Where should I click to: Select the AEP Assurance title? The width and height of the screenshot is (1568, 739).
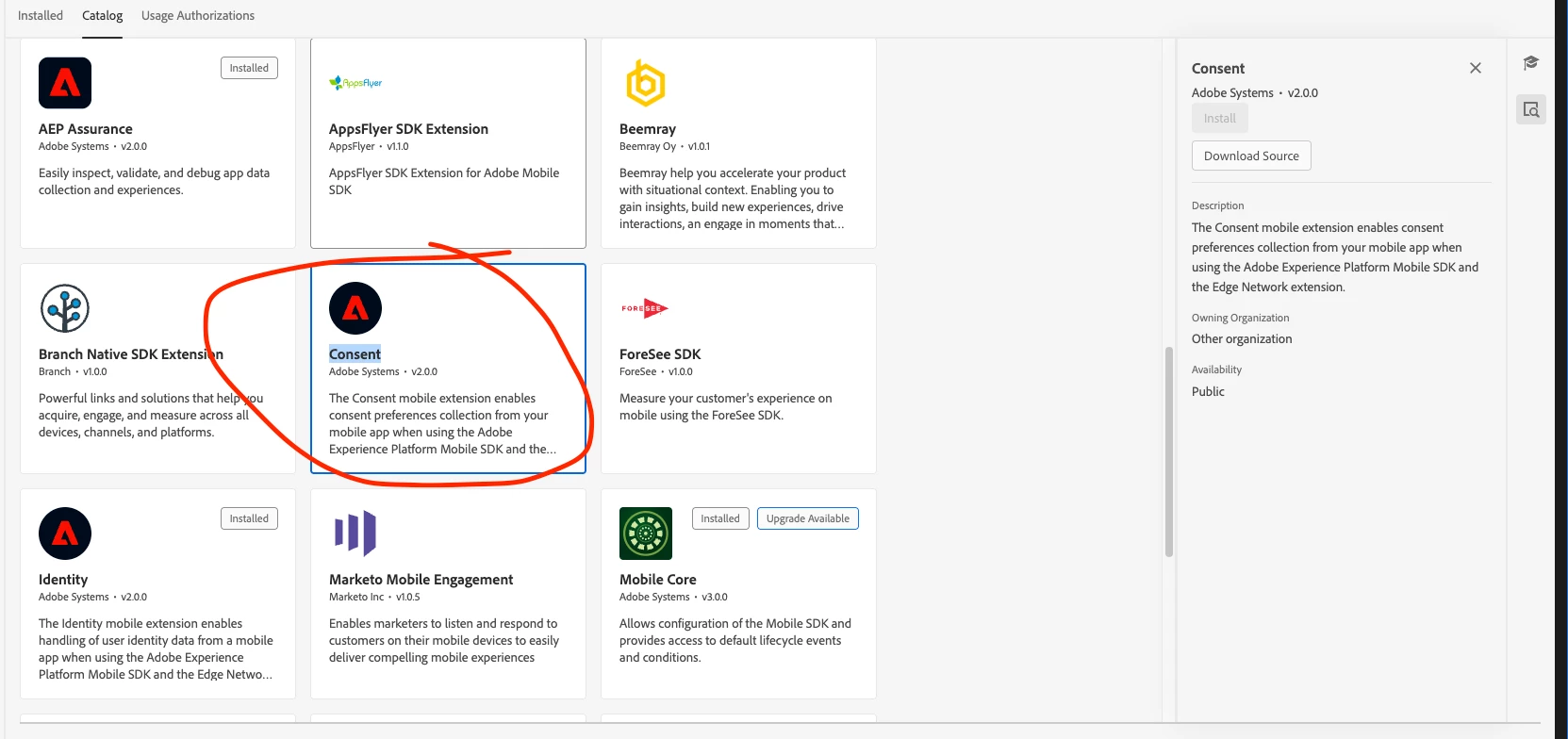pyautogui.click(x=86, y=129)
